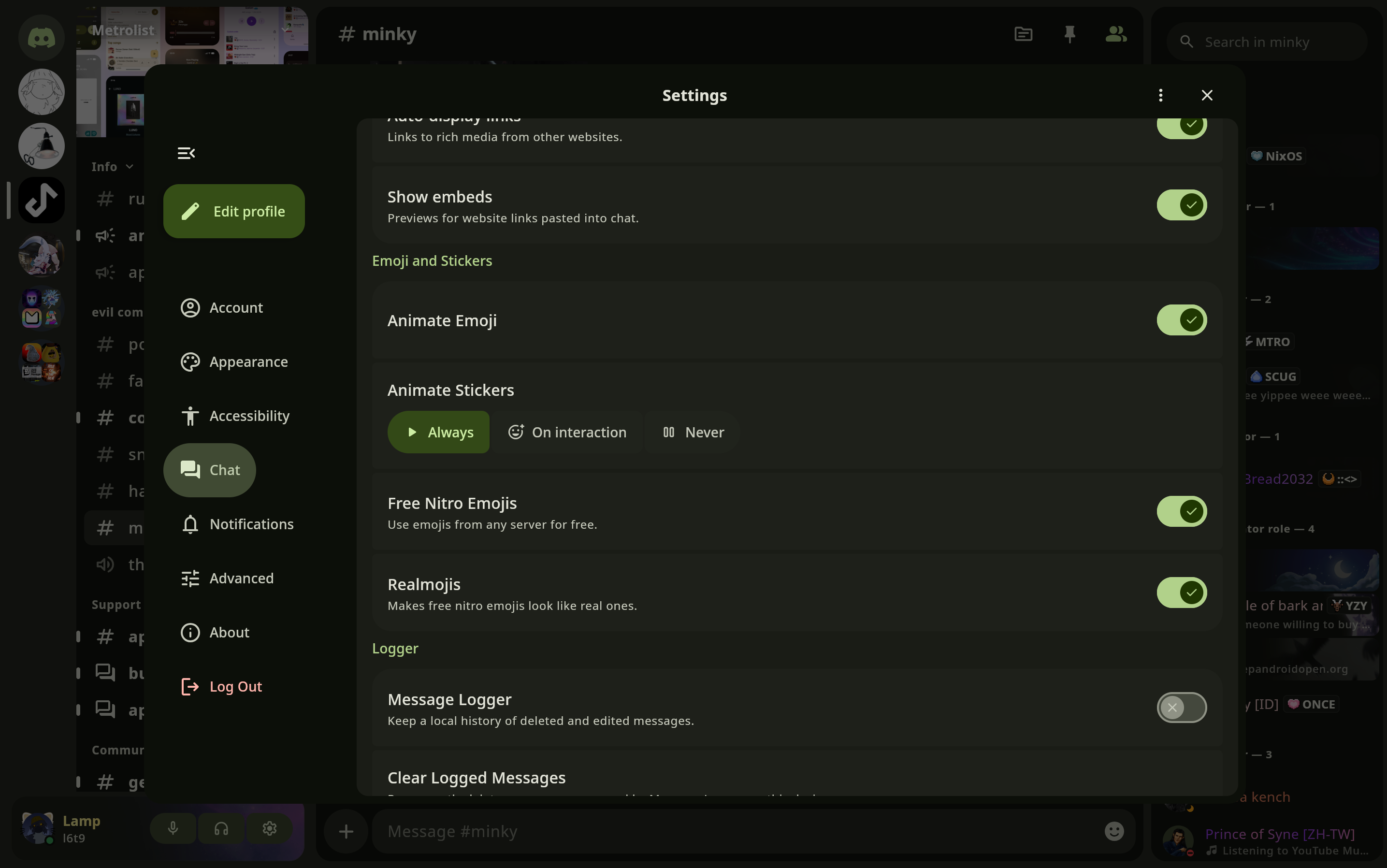Open user settings gear icon
Viewport: 1387px width, 868px height.
[x=270, y=828]
